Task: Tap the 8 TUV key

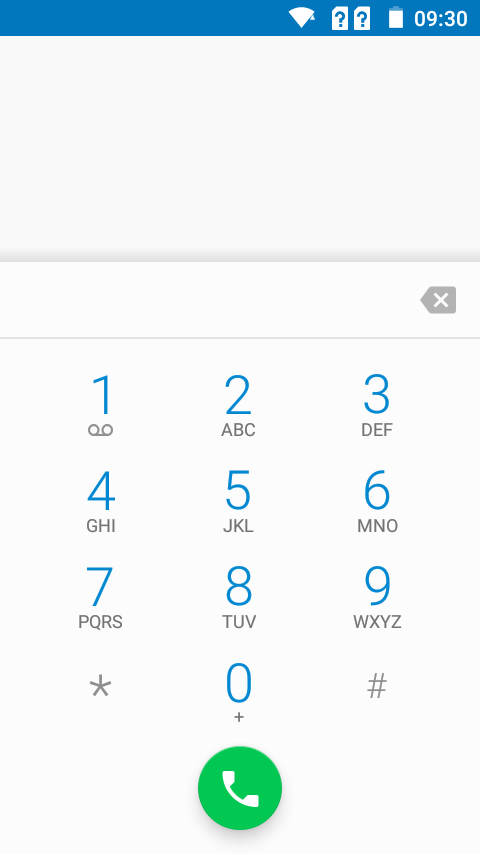Action: tap(239, 597)
